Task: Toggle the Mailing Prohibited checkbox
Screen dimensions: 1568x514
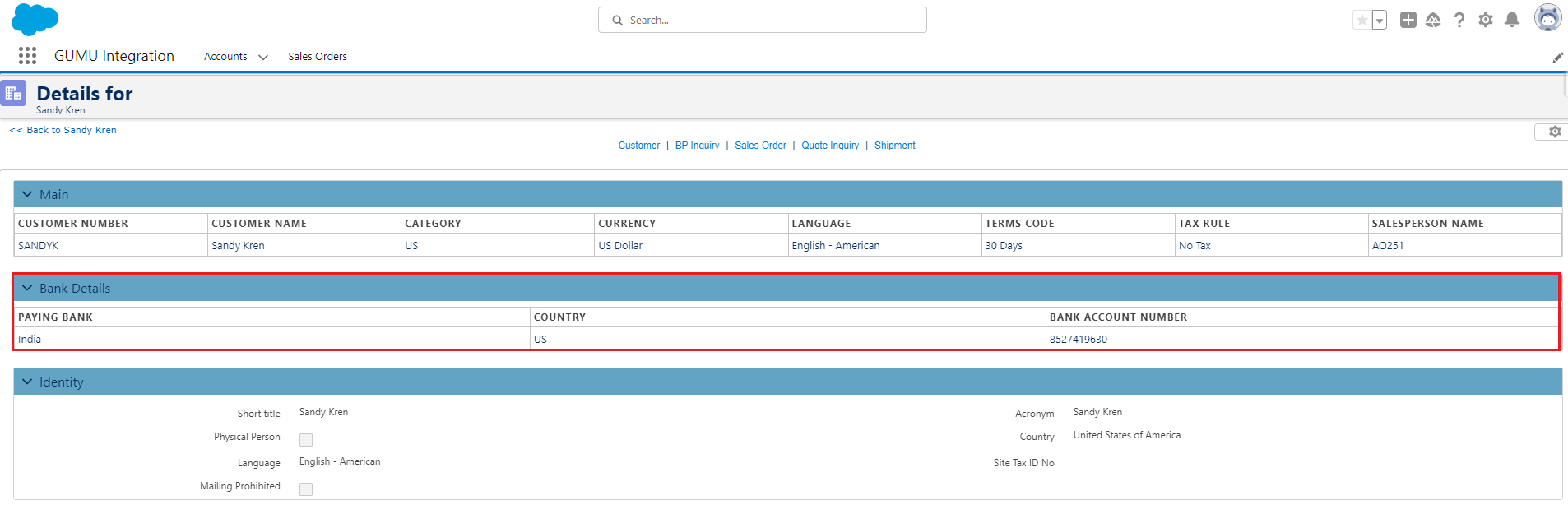Action: pos(306,489)
